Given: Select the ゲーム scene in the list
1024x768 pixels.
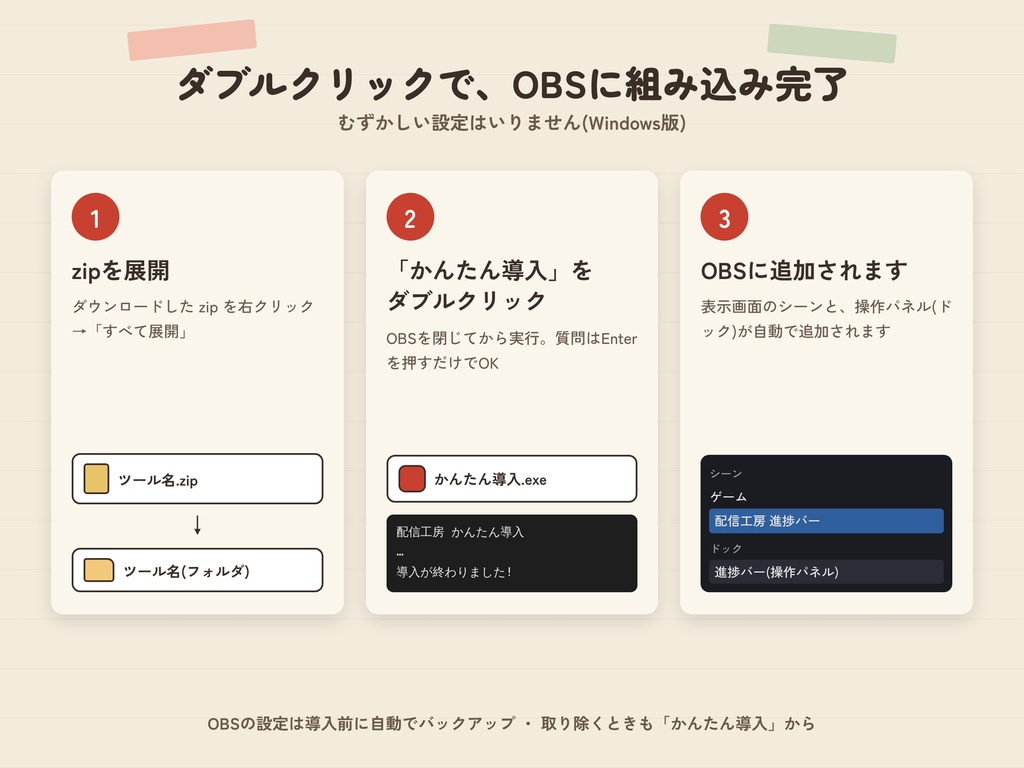Looking at the screenshot, I should [728, 496].
